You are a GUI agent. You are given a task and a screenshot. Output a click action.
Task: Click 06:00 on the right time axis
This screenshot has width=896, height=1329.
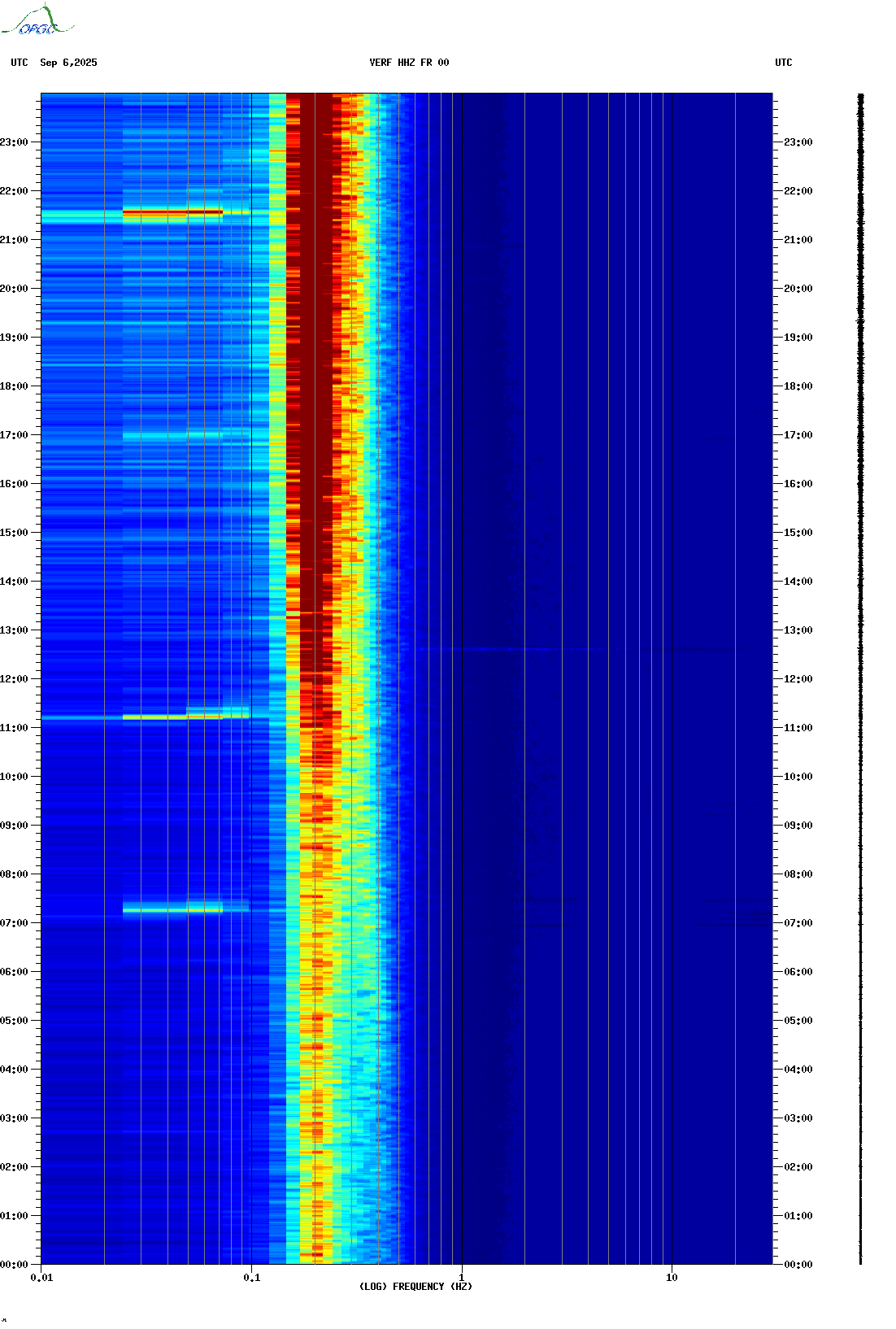pyautogui.click(x=798, y=972)
